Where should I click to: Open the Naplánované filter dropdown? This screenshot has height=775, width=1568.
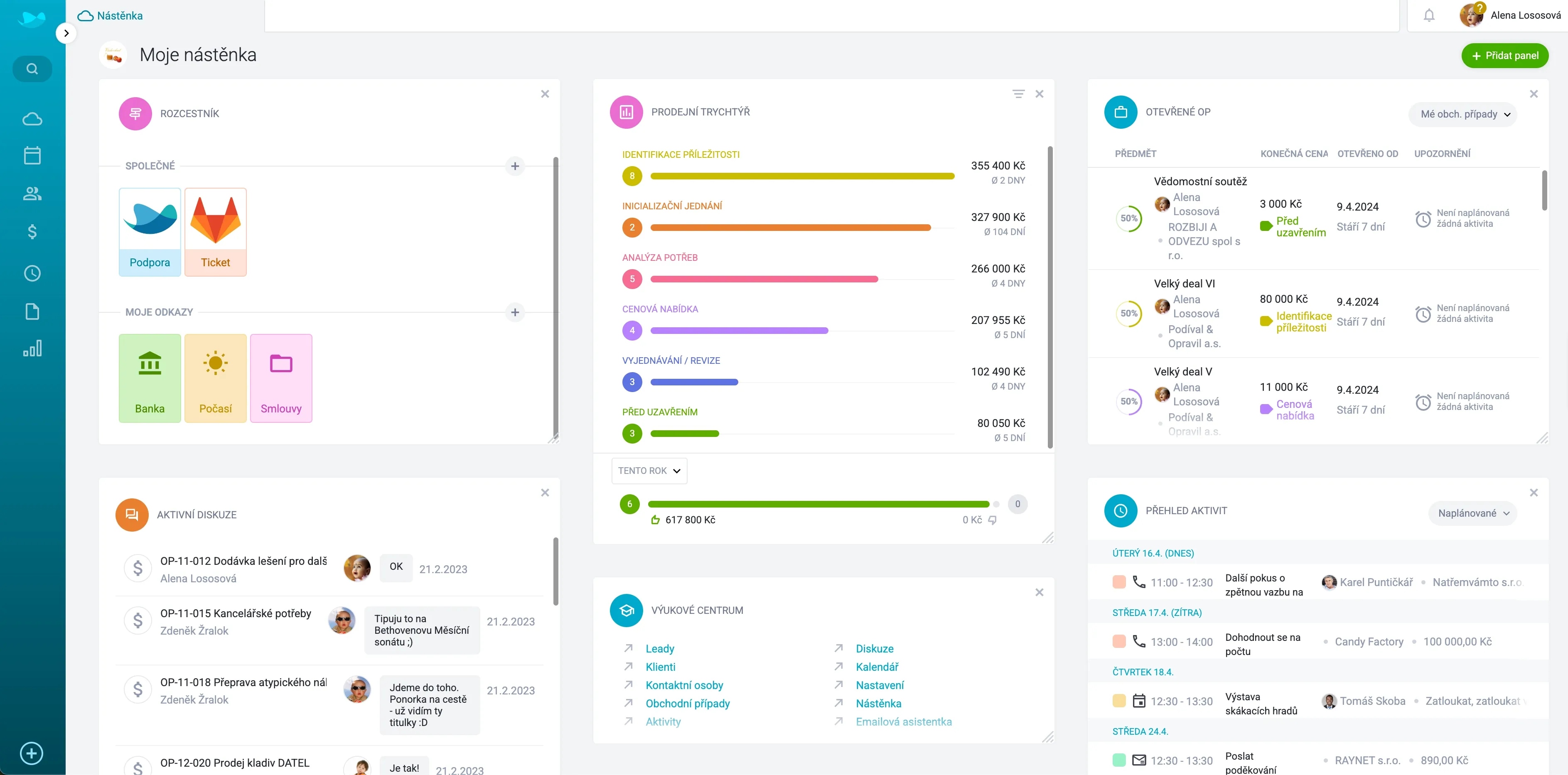click(x=1473, y=513)
